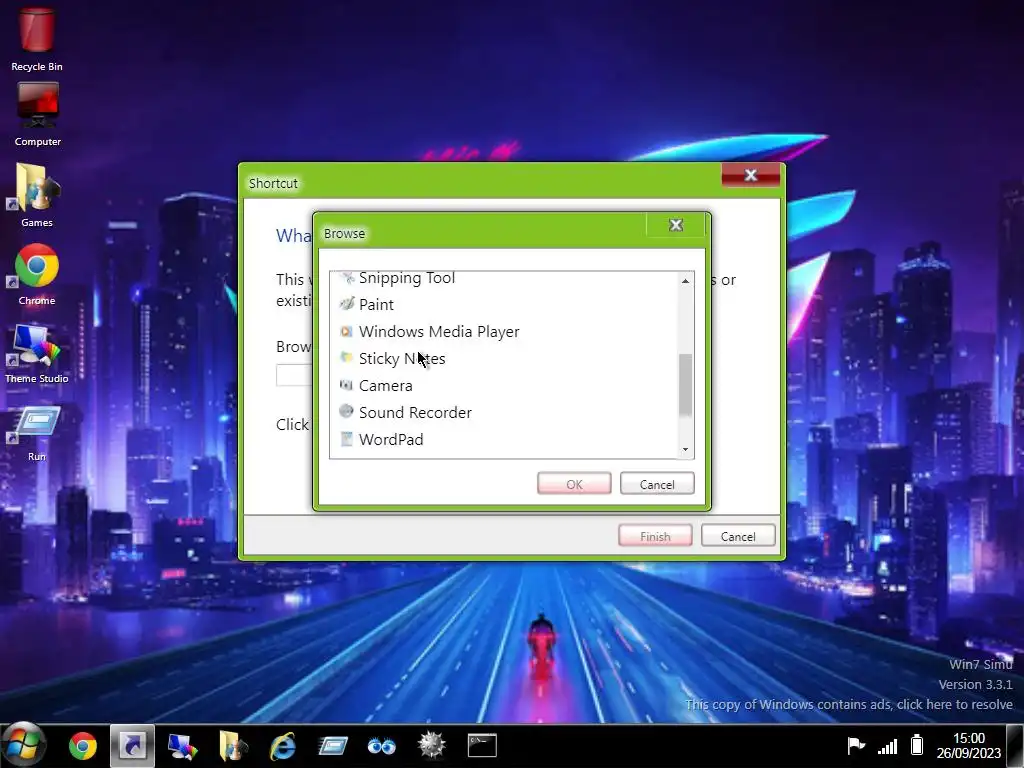Viewport: 1024px width, 768px height.
Task: Click the Camera list icon
Action: pos(347,385)
